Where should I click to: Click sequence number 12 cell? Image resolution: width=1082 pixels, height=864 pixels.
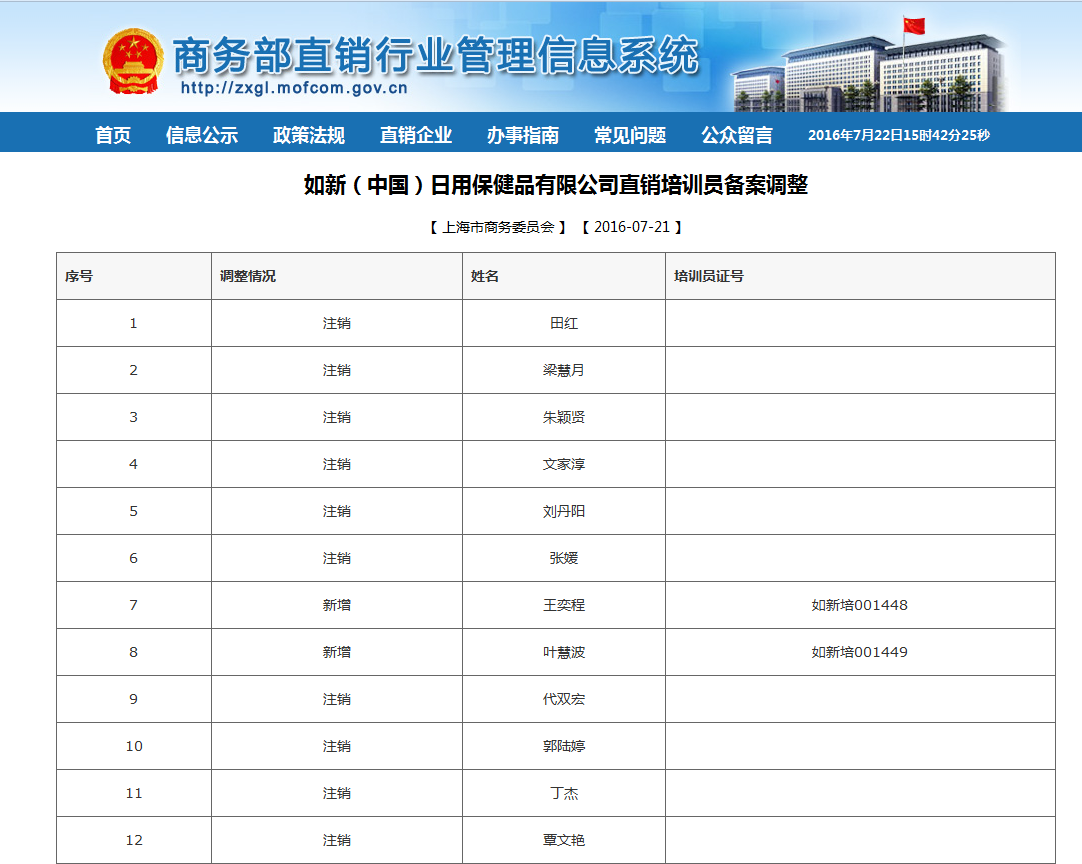tap(134, 840)
